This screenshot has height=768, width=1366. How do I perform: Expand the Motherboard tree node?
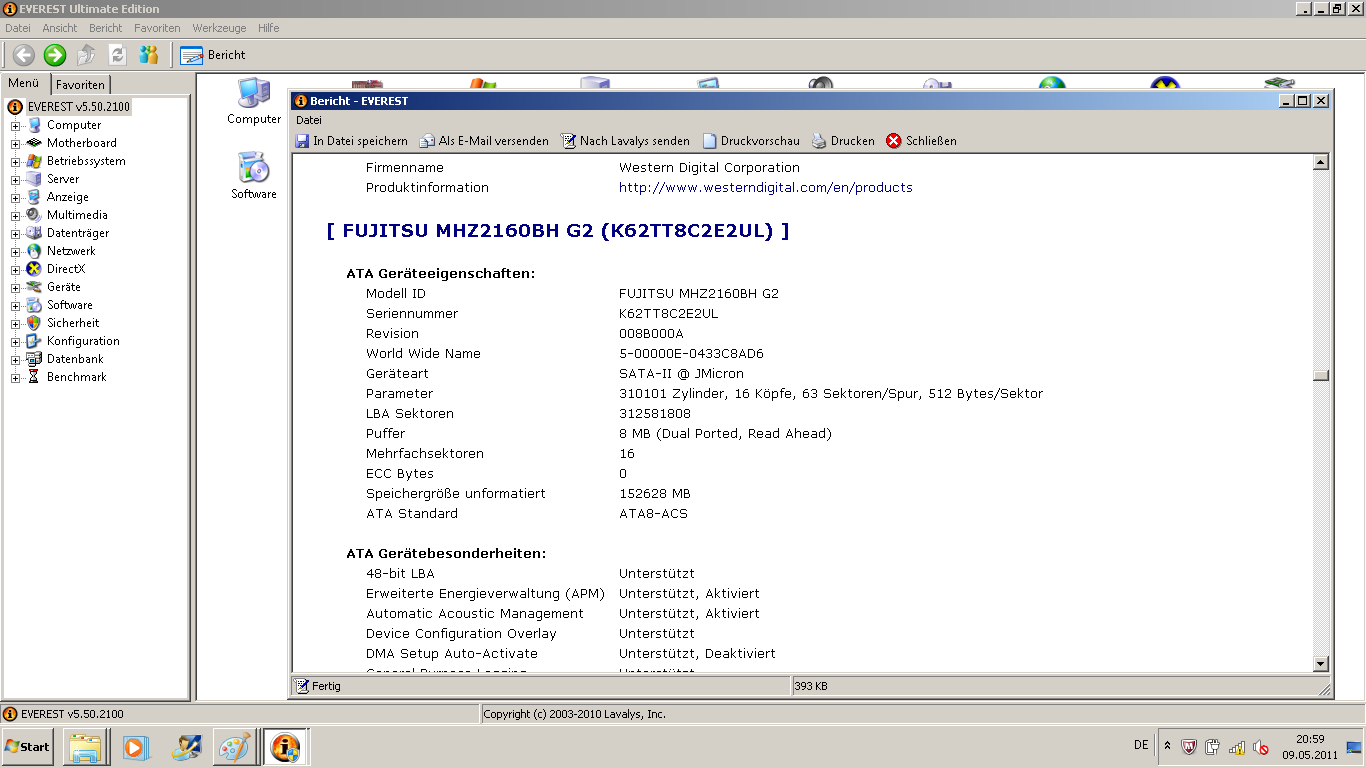pos(16,144)
